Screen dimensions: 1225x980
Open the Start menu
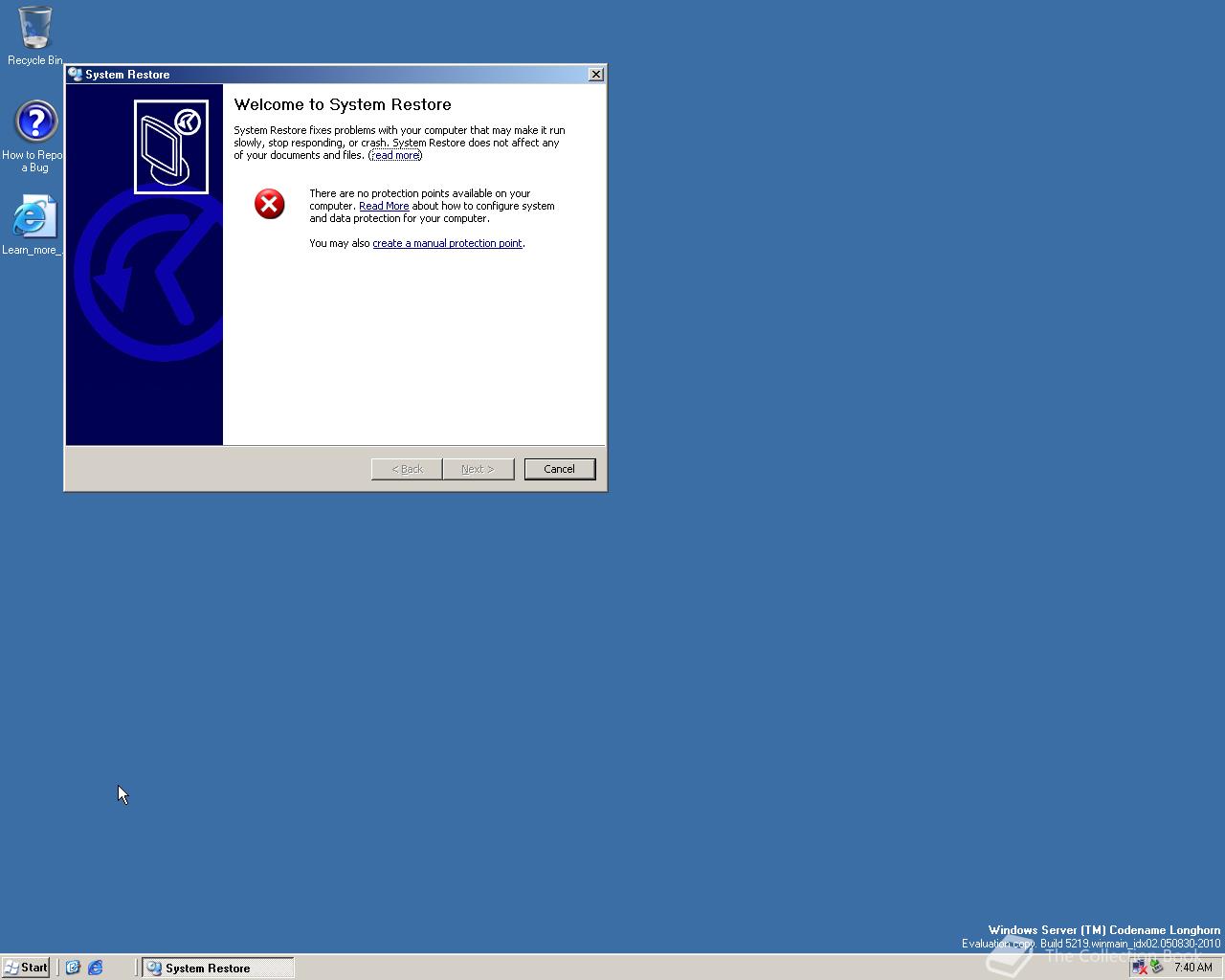pos(26,968)
